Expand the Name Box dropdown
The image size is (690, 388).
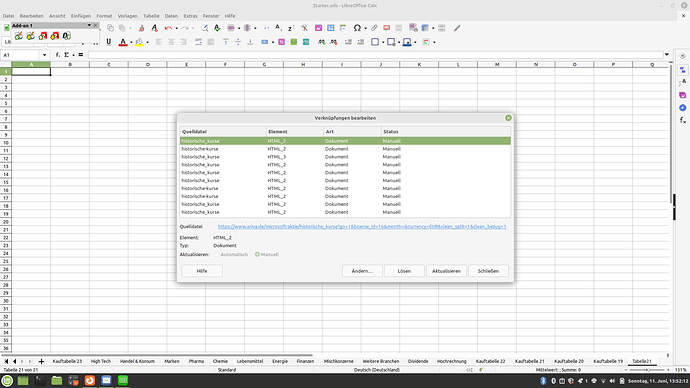click(x=44, y=55)
